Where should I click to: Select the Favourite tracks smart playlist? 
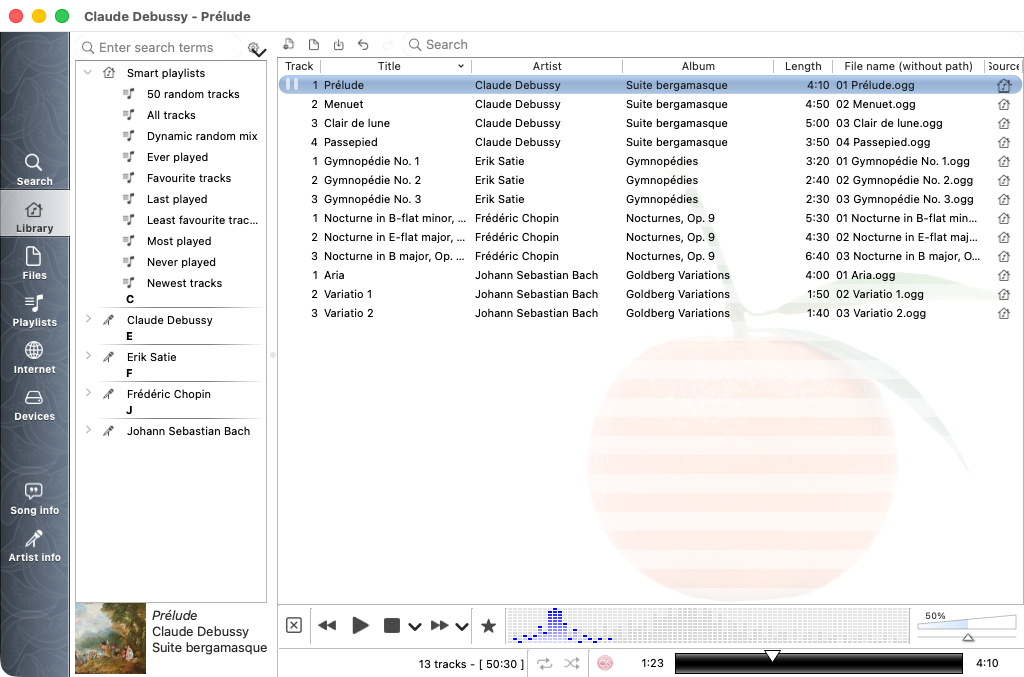(189, 178)
